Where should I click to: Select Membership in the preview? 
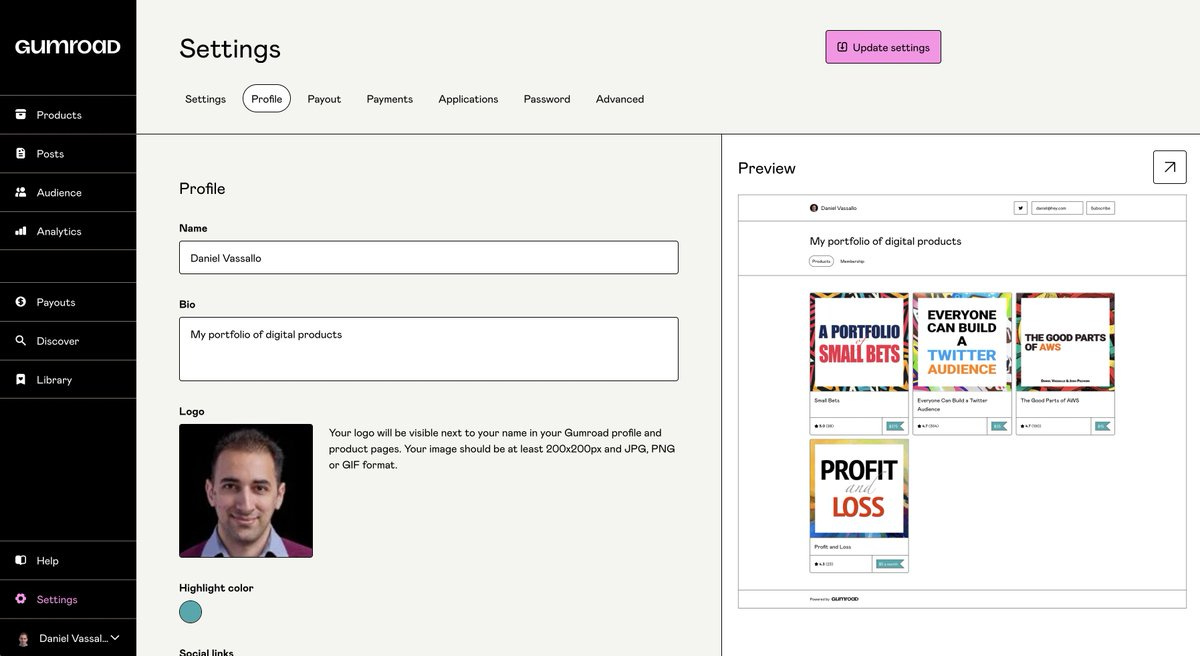[852, 261]
